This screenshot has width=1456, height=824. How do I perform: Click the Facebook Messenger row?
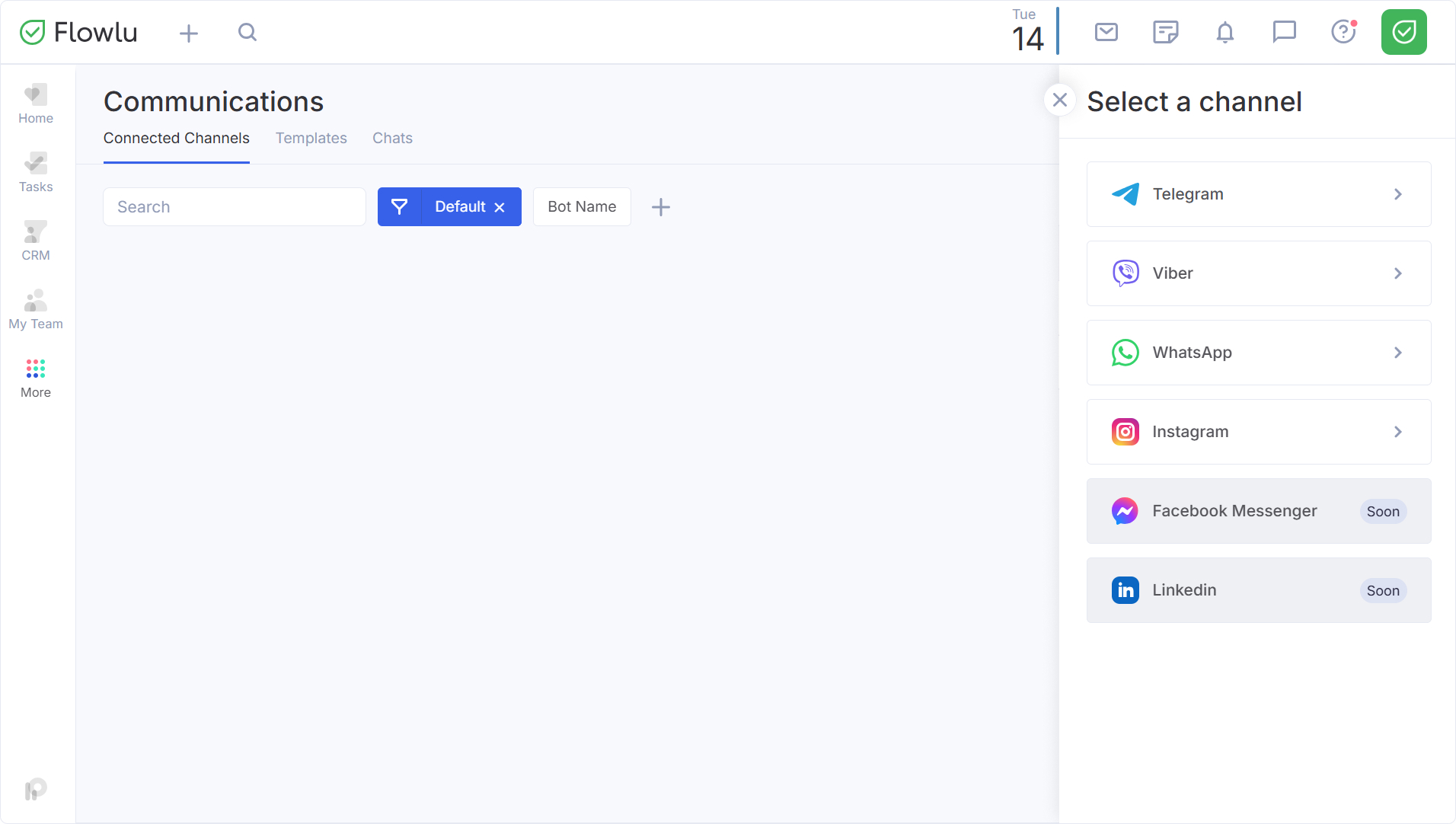(x=1259, y=511)
